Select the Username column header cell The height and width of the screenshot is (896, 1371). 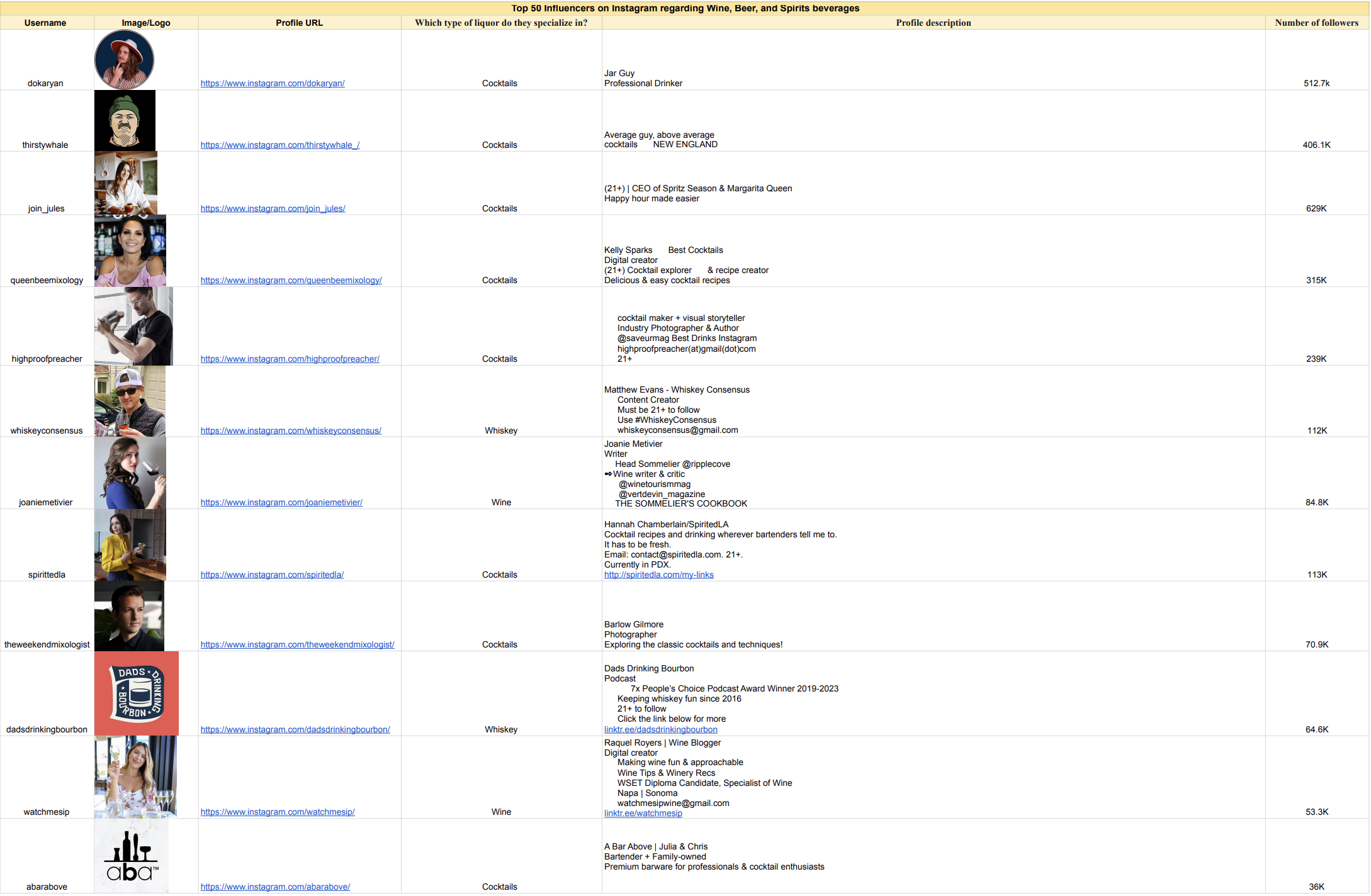[x=45, y=23]
